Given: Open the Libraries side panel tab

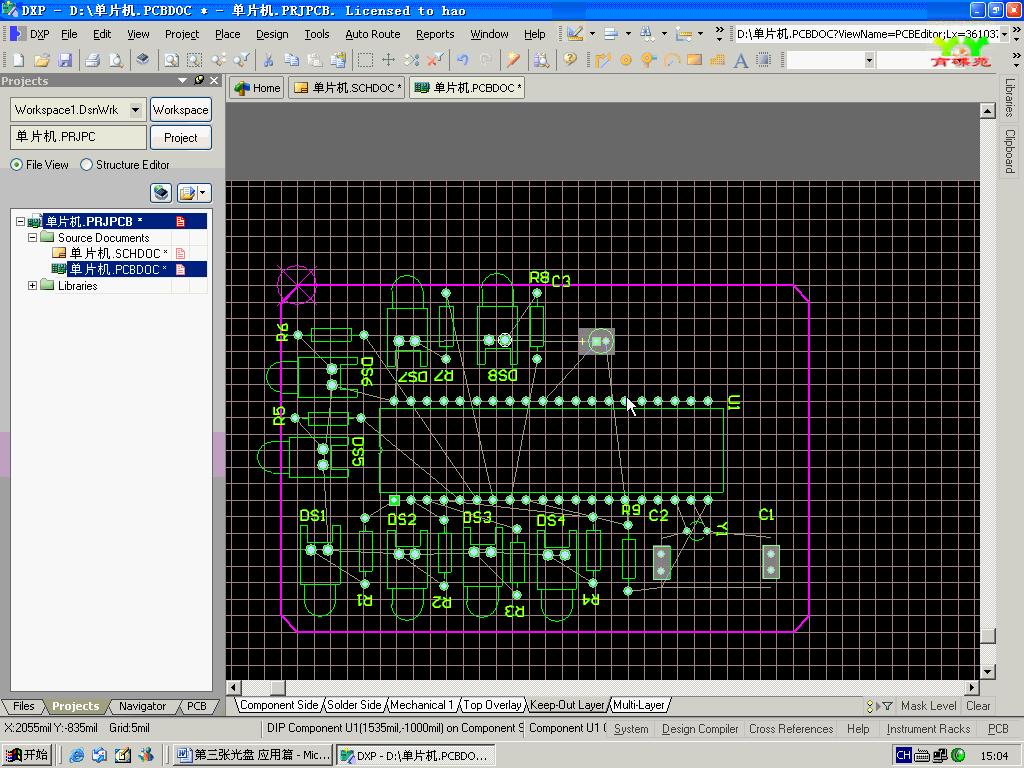Looking at the screenshot, I should click(1010, 97).
